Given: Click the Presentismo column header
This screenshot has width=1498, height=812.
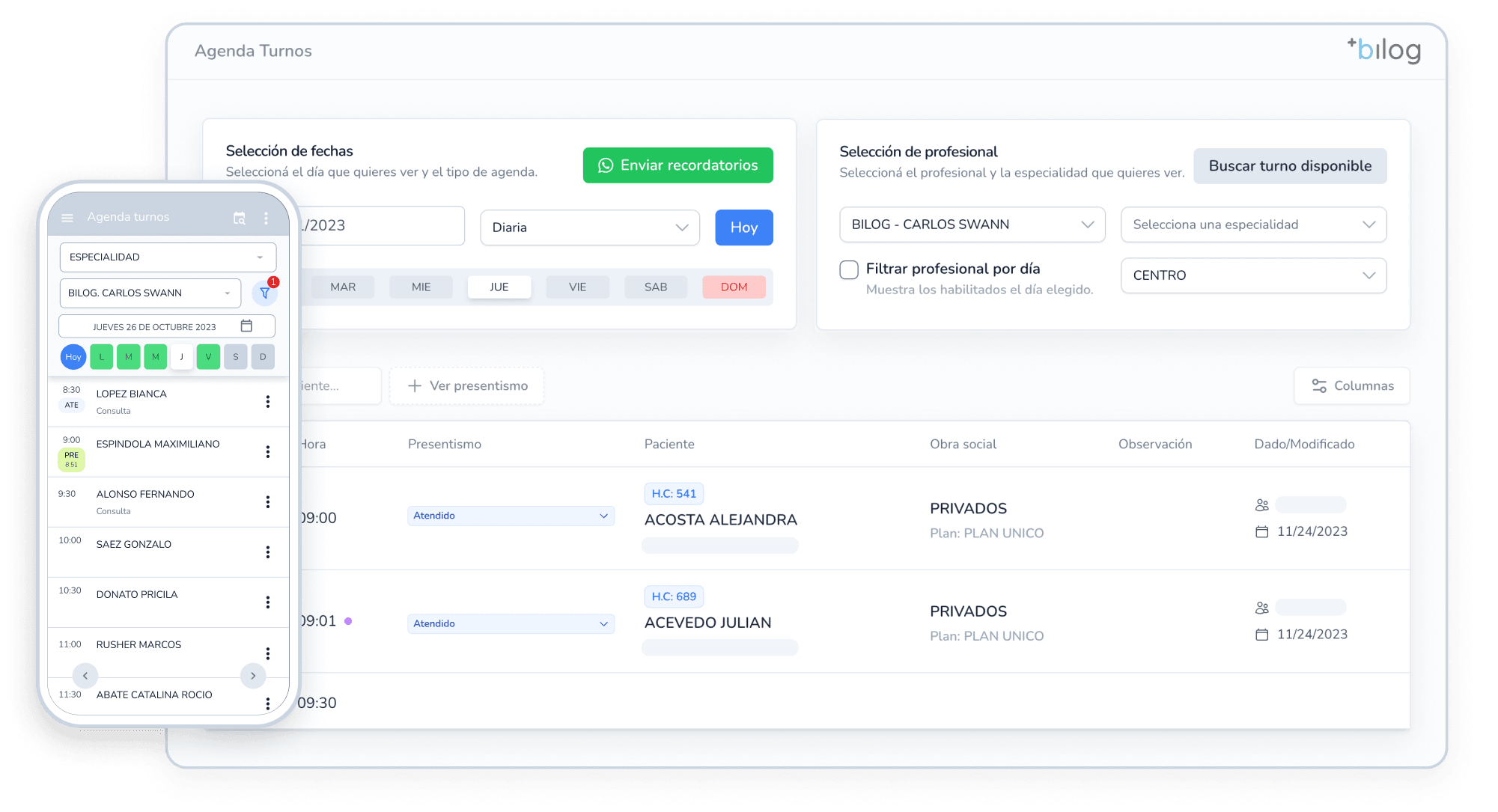Looking at the screenshot, I should coord(445,445).
